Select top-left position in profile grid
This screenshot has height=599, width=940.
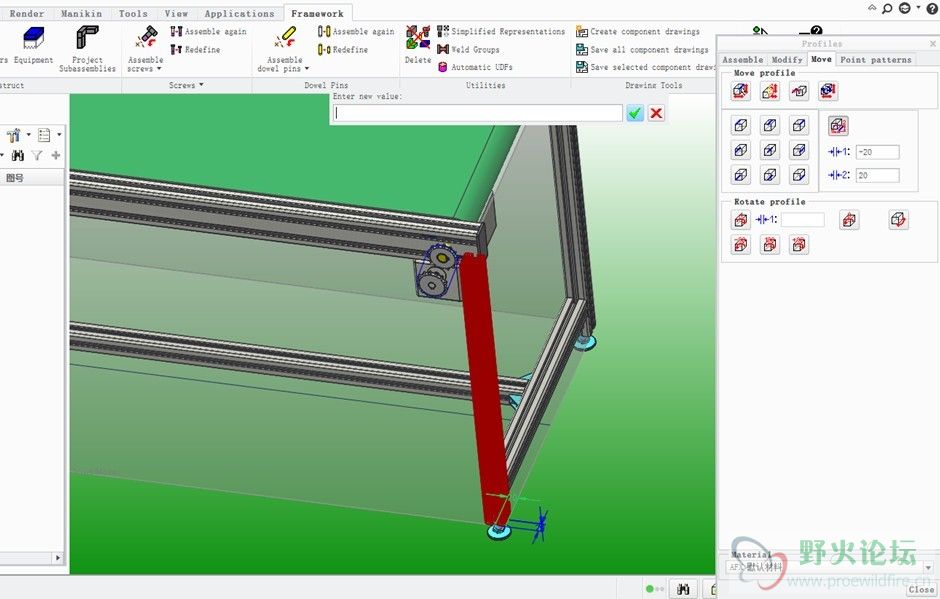tap(741, 125)
